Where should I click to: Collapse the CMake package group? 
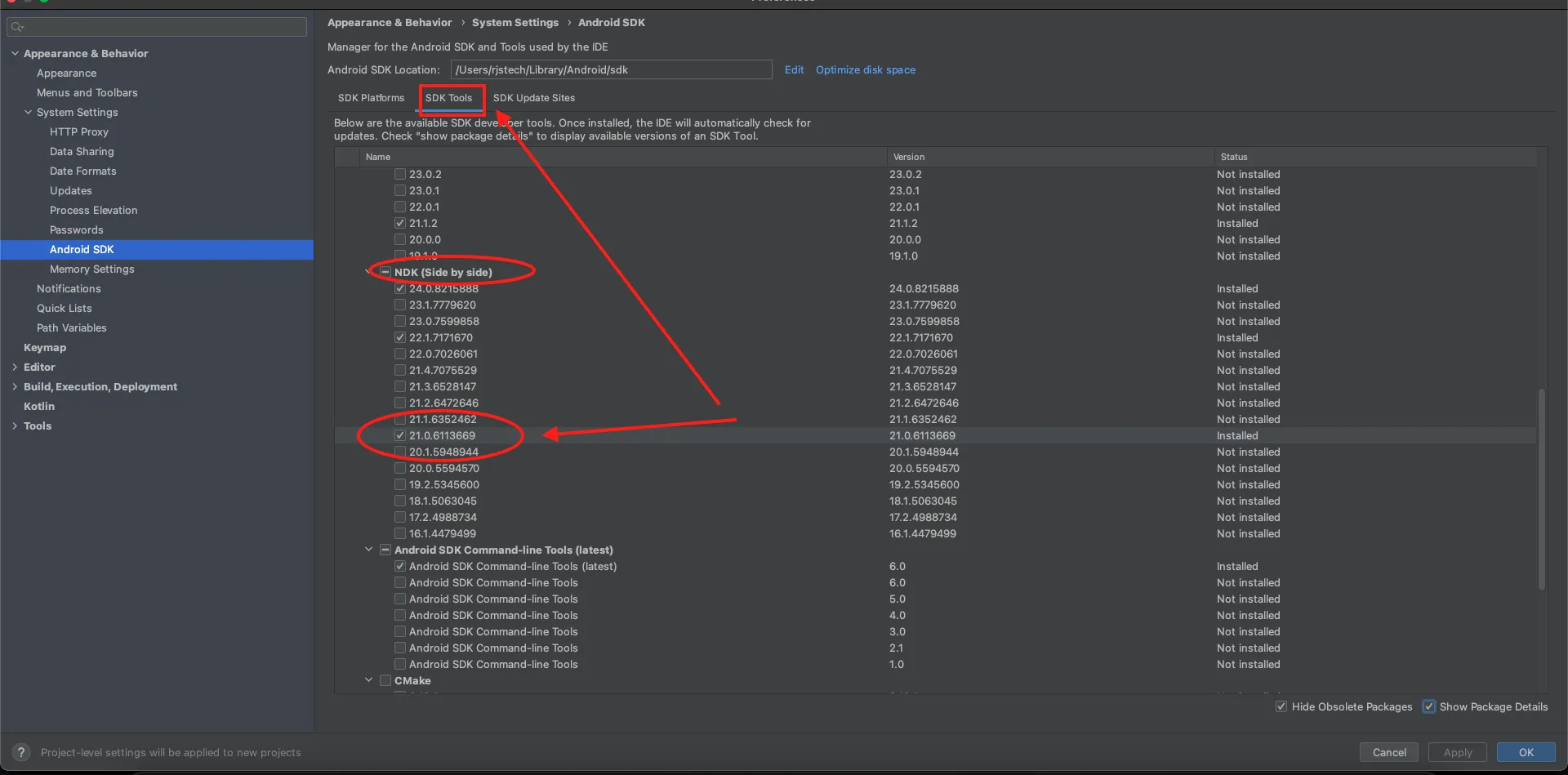[368, 680]
